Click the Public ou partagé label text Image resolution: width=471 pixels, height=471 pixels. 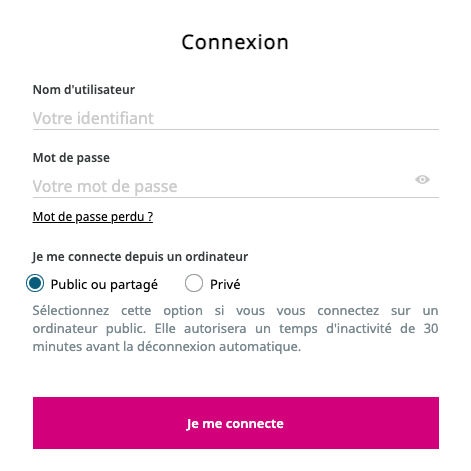[x=104, y=284]
